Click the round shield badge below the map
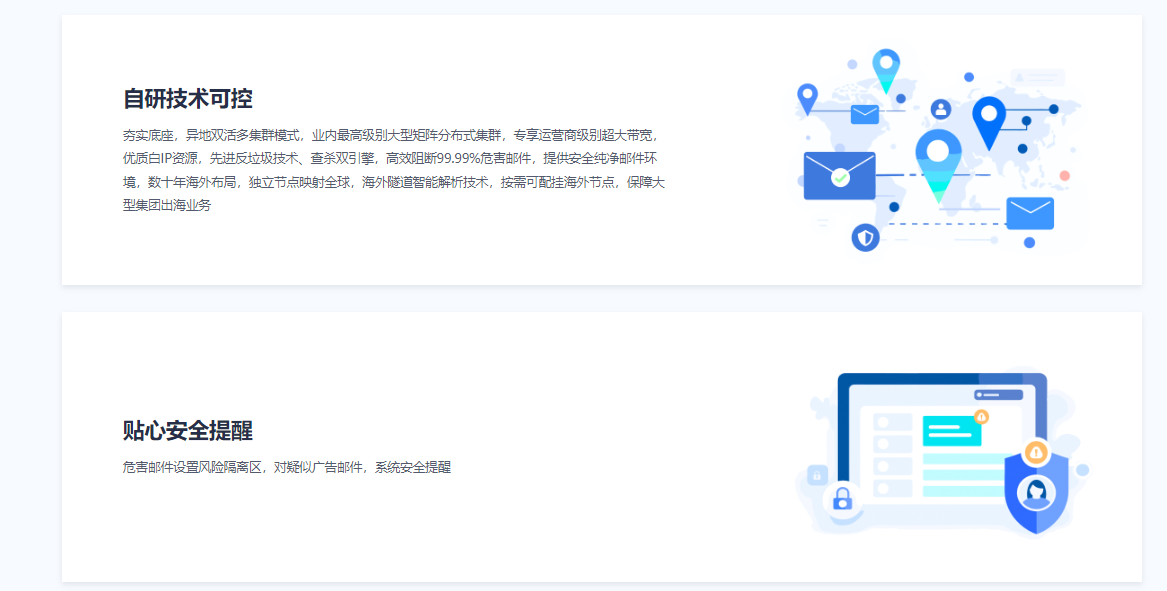 [x=865, y=237]
